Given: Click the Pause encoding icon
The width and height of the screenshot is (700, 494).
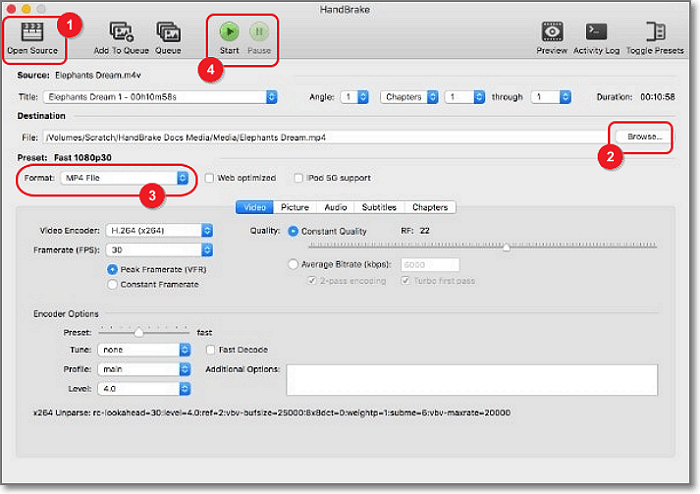Looking at the screenshot, I should coord(258,31).
